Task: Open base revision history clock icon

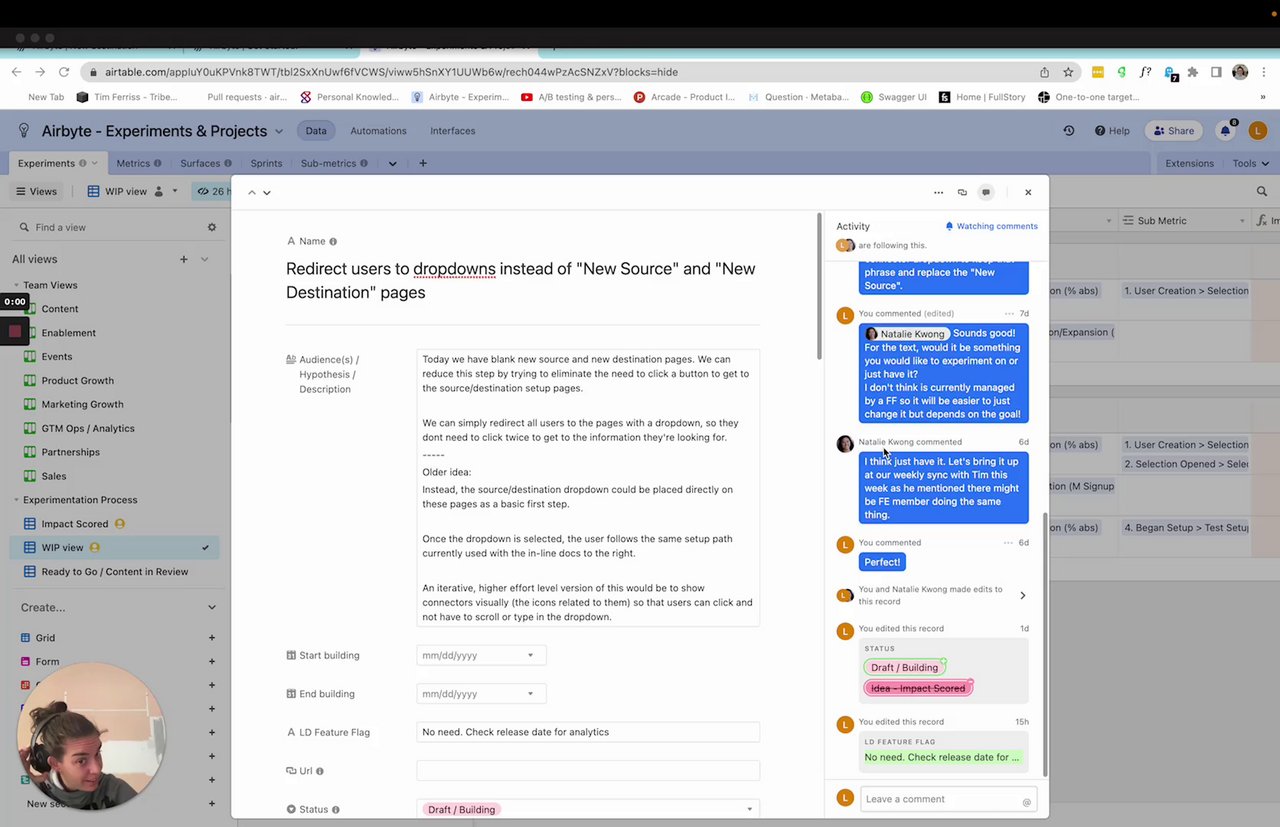Action: (x=1069, y=131)
